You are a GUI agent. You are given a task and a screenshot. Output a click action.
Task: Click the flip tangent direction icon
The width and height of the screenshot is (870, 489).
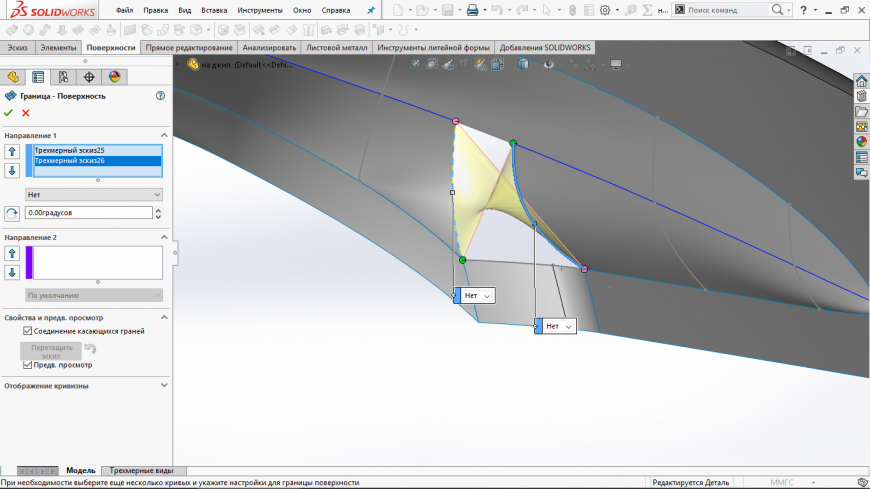click(12, 213)
